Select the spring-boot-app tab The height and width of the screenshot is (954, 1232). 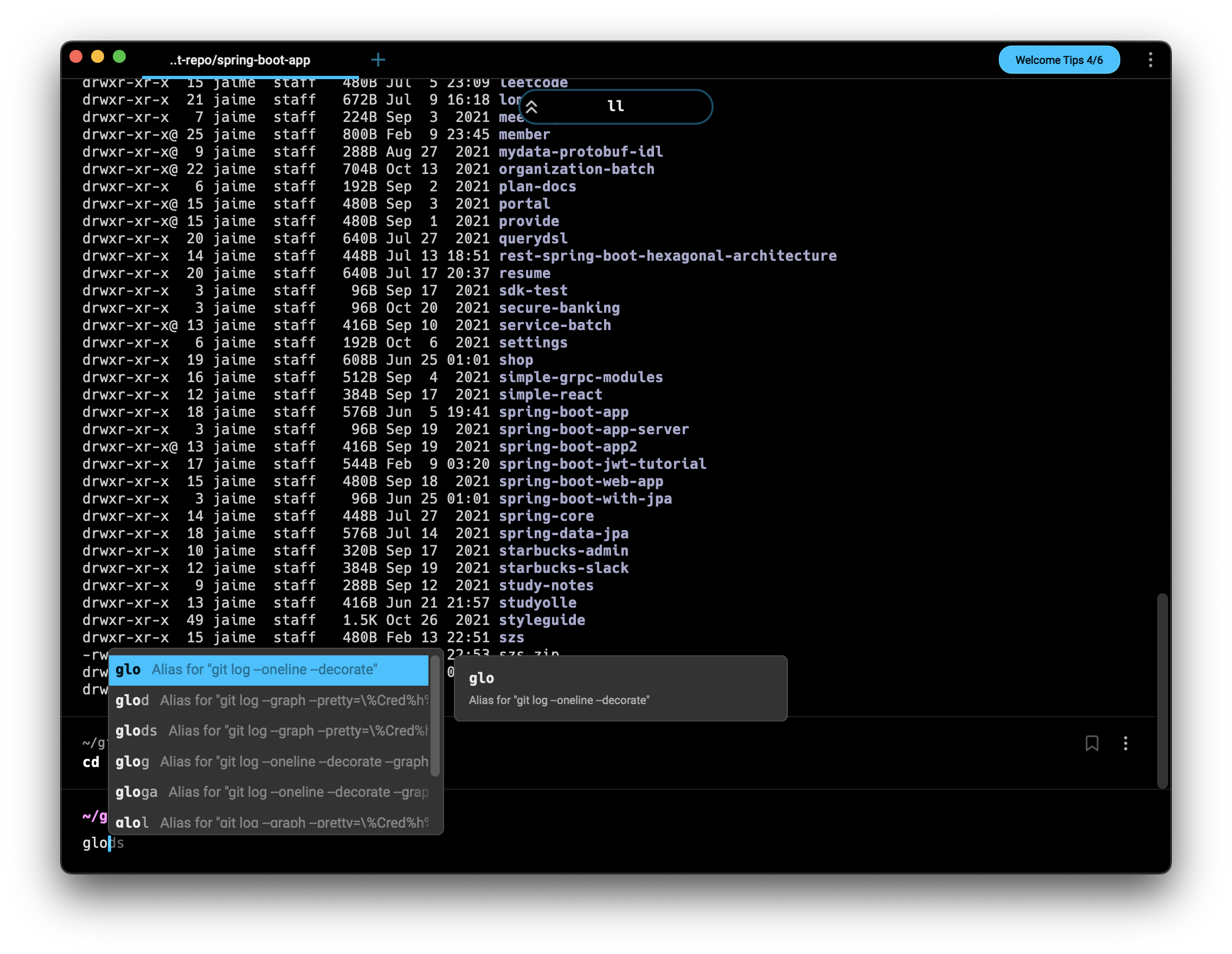point(240,60)
